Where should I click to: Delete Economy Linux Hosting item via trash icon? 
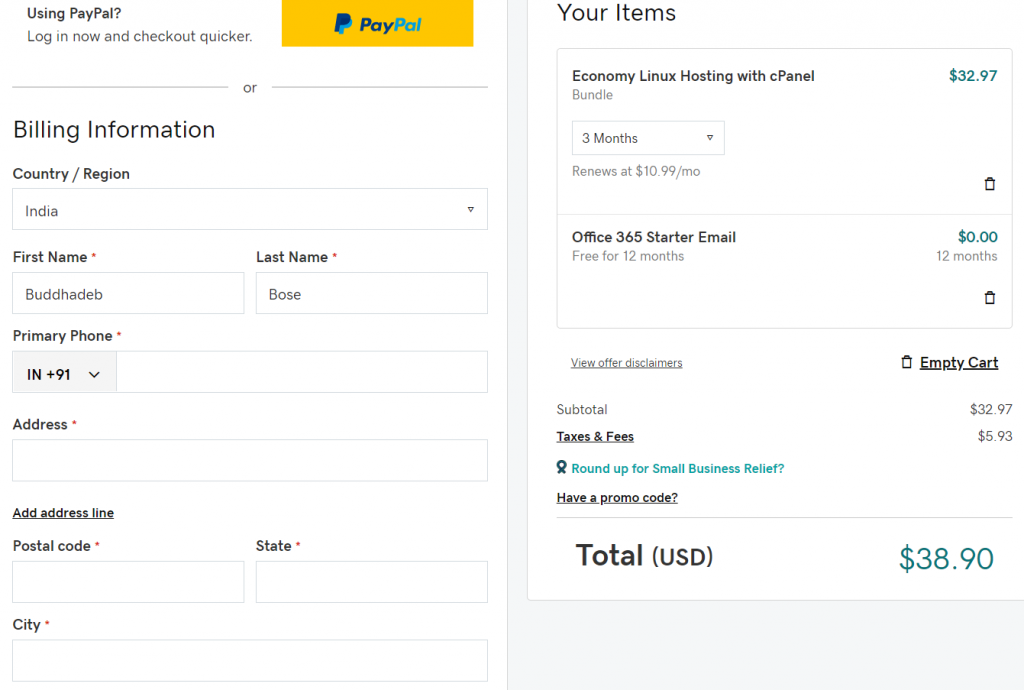click(x=989, y=184)
